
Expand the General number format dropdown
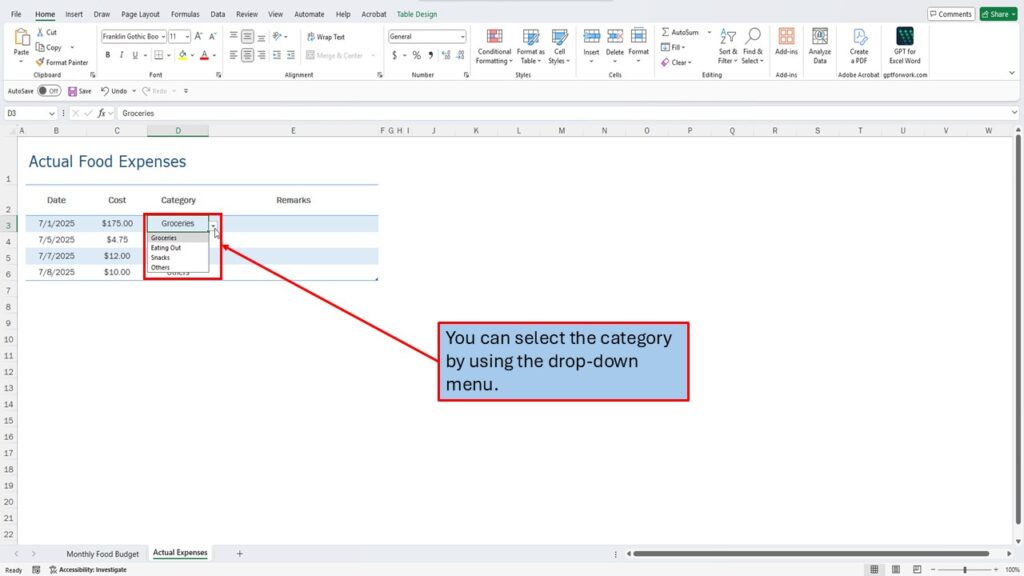pos(462,36)
